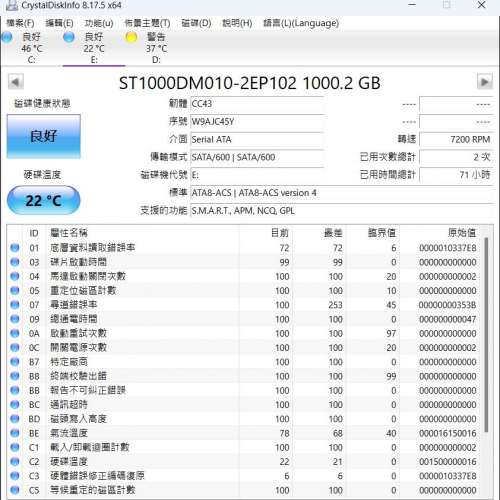Click raw value 00000000353B in row 07
The width and height of the screenshot is (500, 500).
[x=448, y=305]
